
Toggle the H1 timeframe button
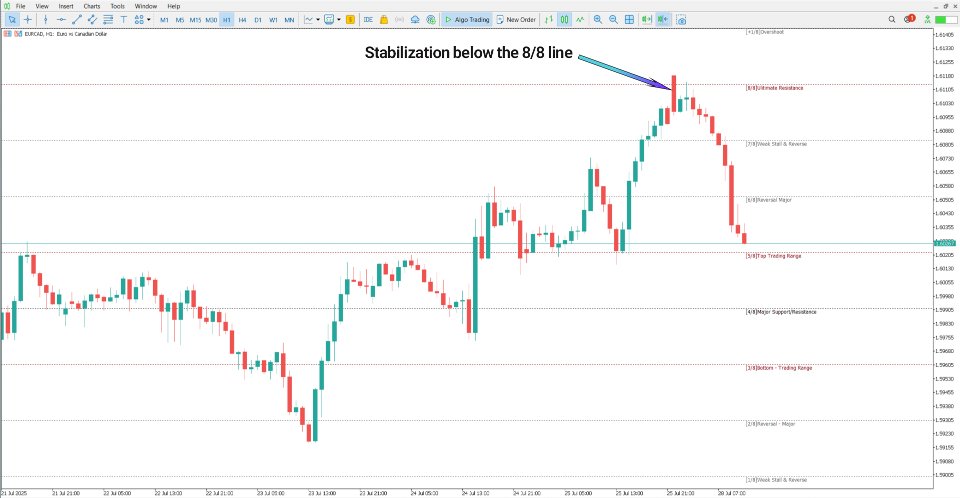coord(227,20)
